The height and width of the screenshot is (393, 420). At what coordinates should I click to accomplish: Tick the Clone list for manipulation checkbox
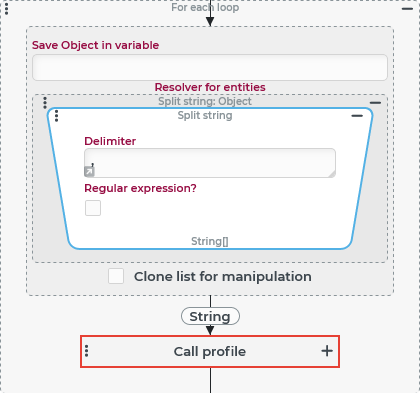pyautogui.click(x=116, y=276)
